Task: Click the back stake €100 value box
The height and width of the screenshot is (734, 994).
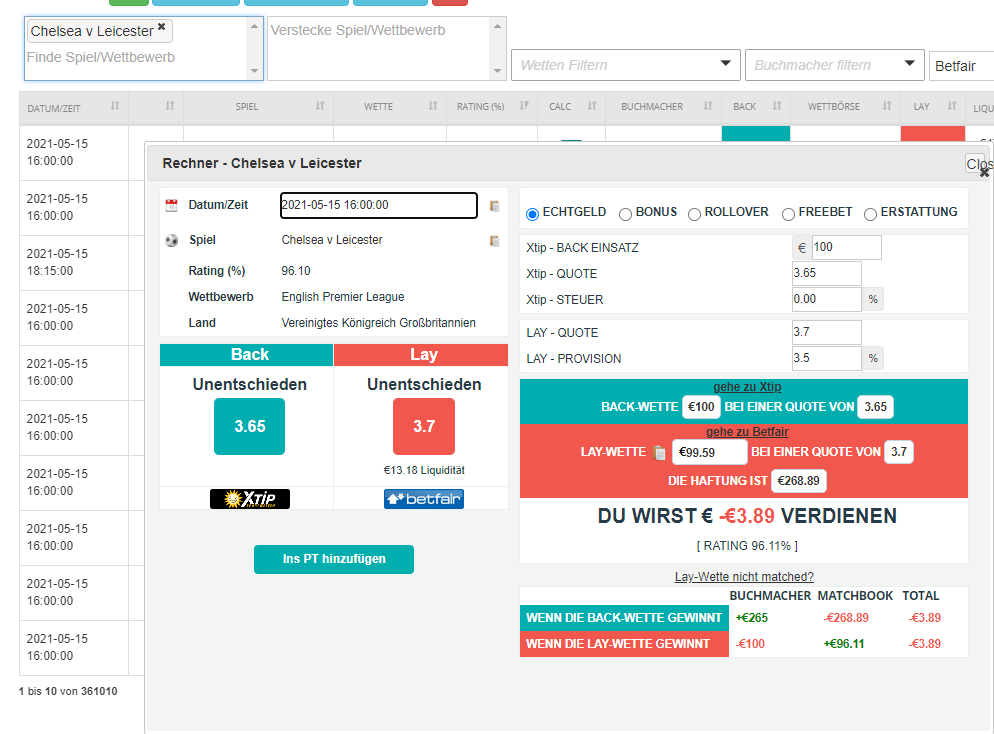Action: click(x=701, y=407)
